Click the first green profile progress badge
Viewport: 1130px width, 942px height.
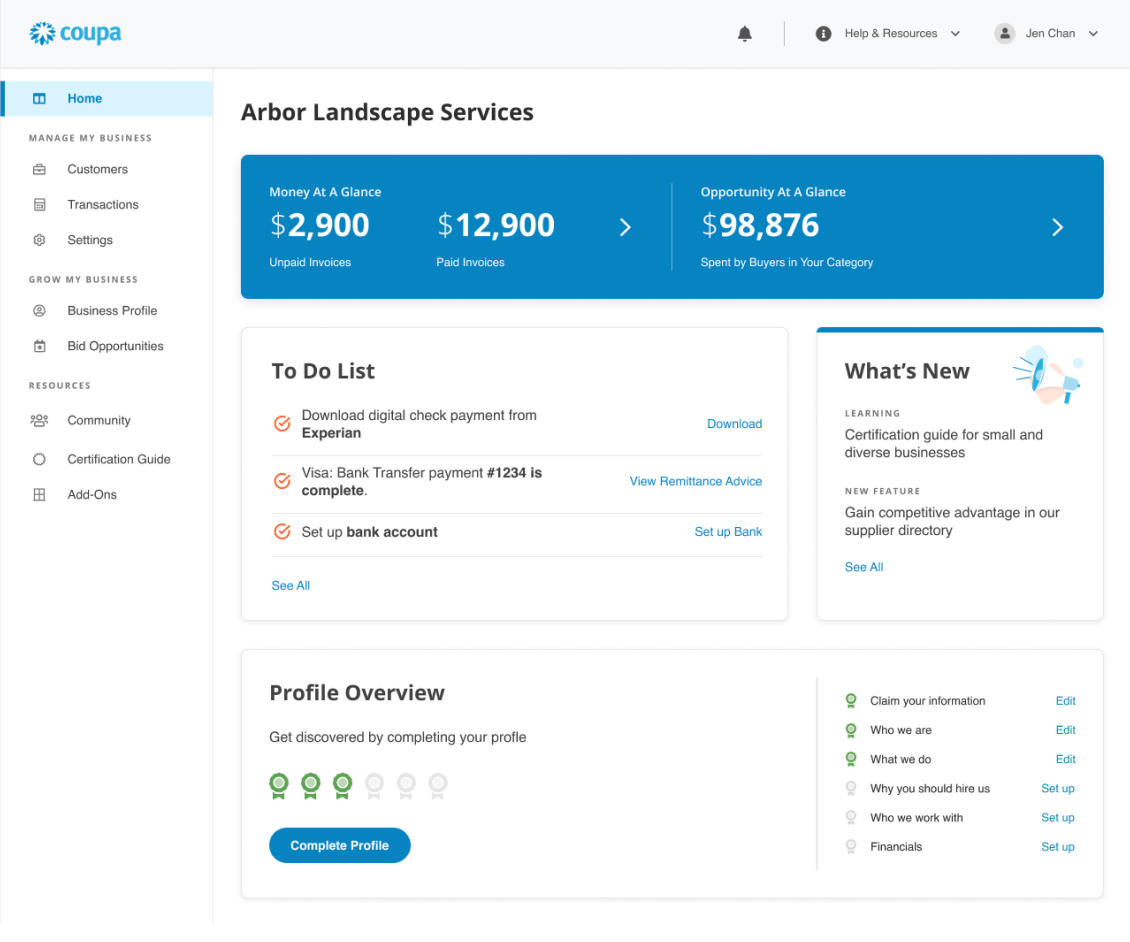click(x=279, y=785)
